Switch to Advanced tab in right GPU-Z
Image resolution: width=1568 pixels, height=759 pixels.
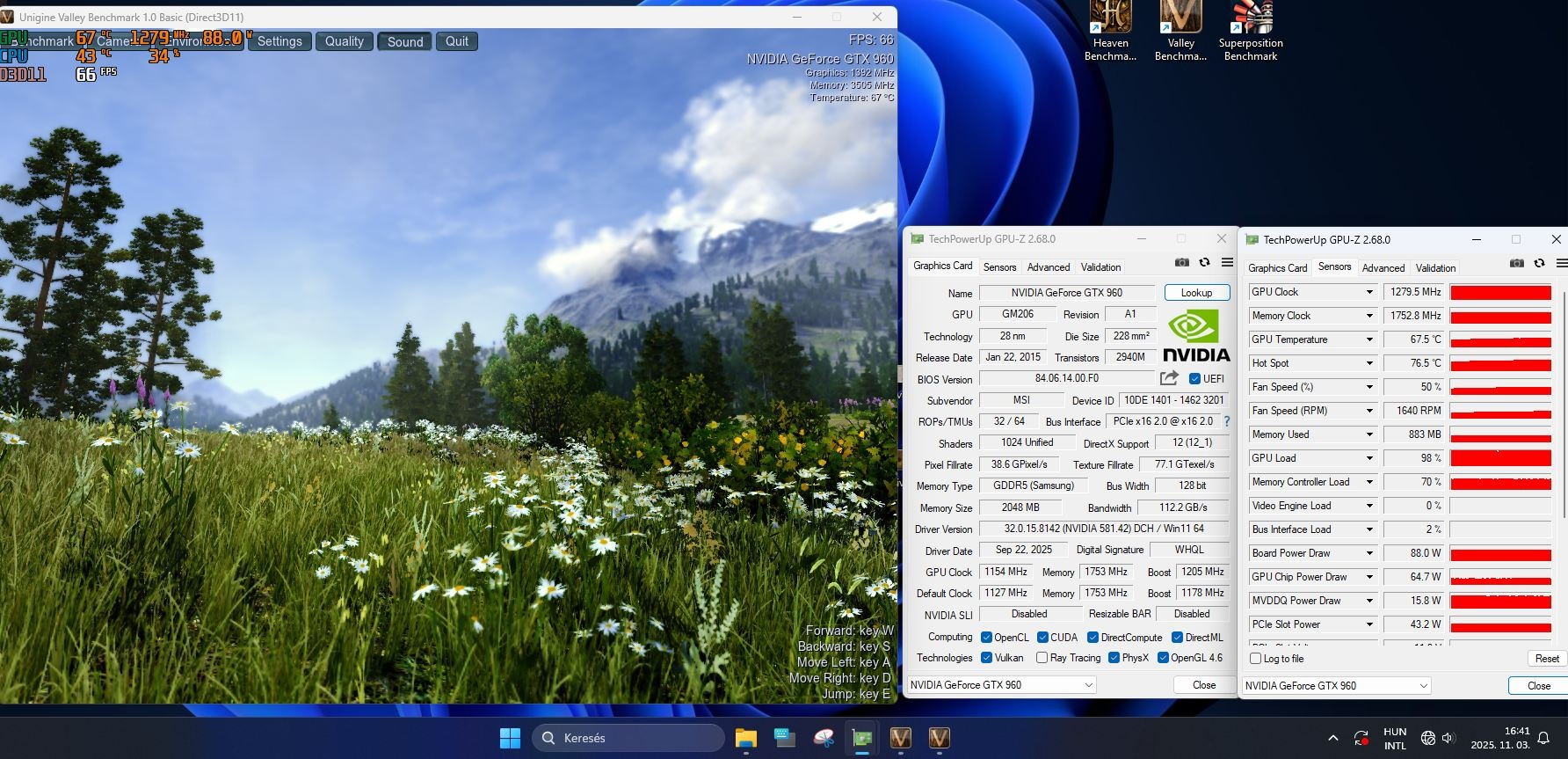(1383, 268)
